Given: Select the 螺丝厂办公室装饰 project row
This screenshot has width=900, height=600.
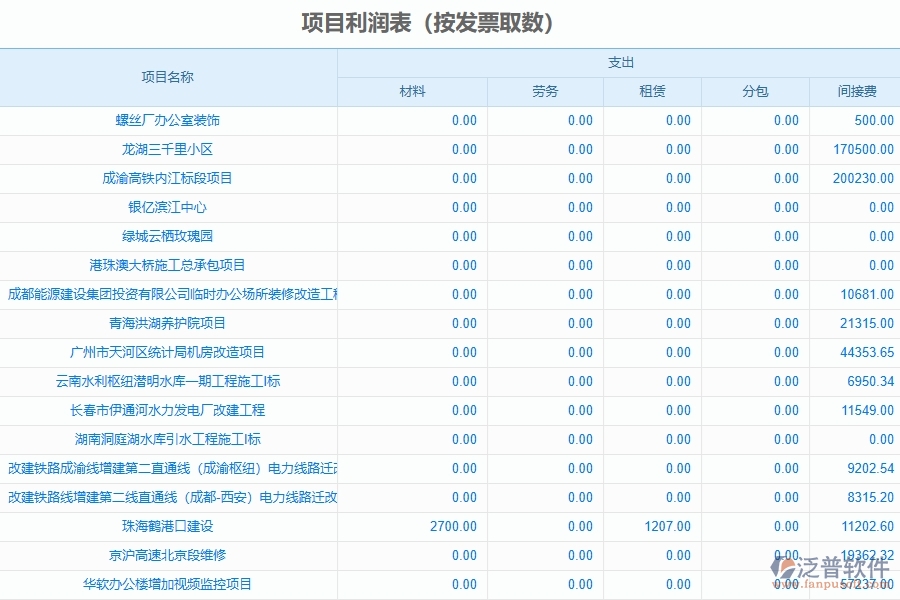Looking at the screenshot, I should pyautogui.click(x=169, y=119).
